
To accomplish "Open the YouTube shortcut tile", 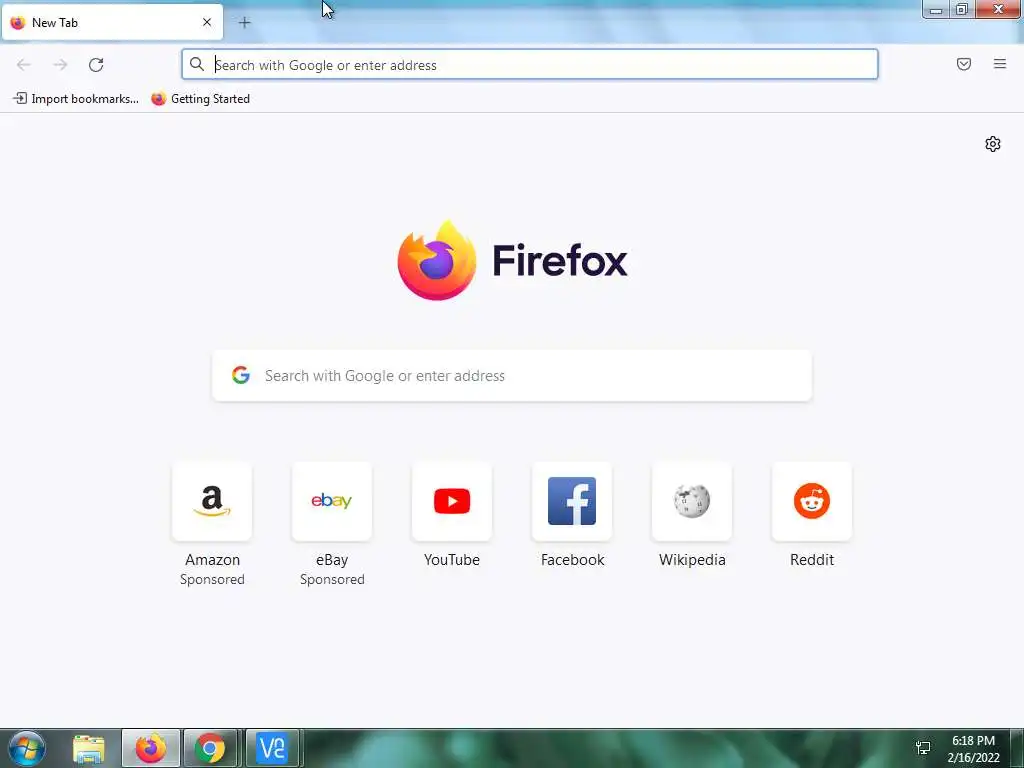I will (x=452, y=502).
